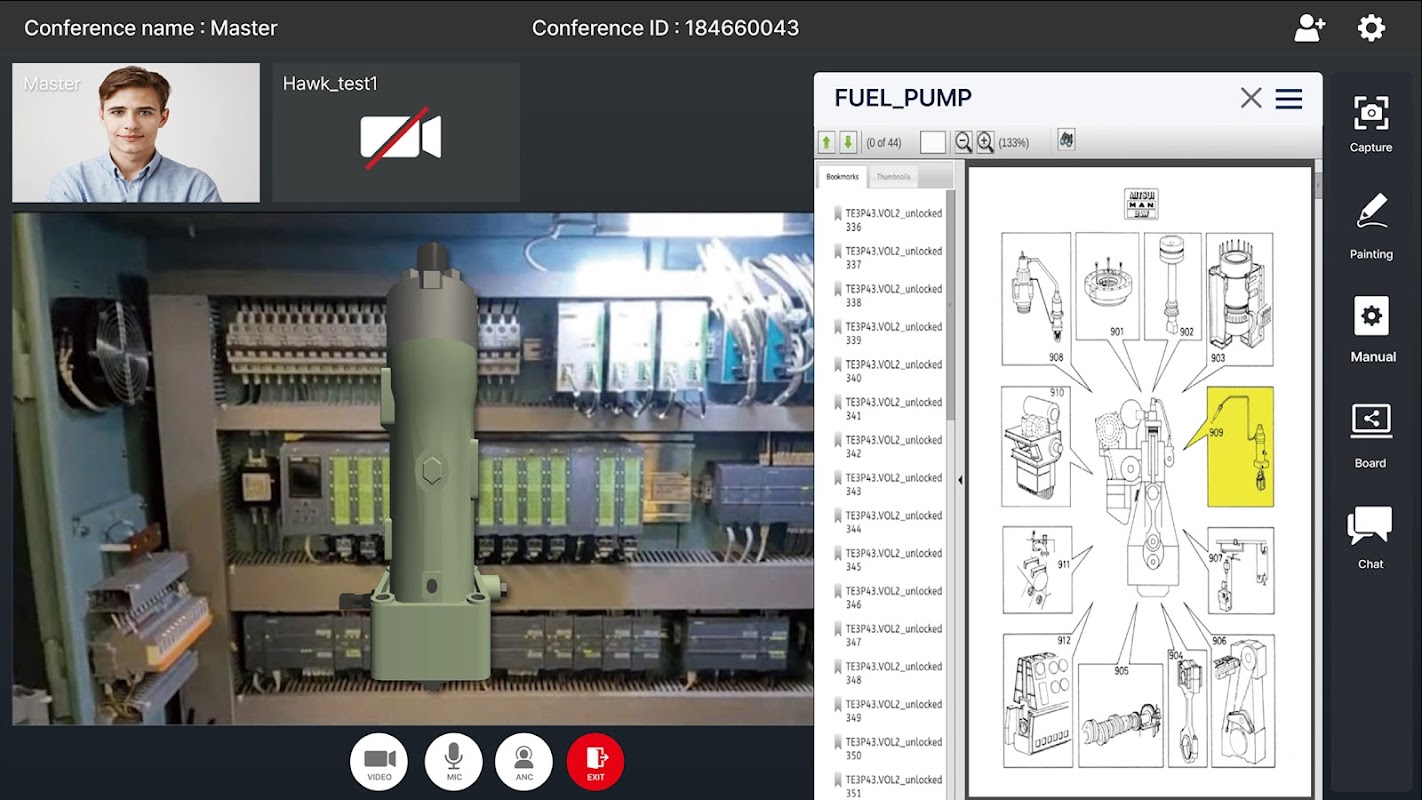Switch to the Thumbnails tab
The height and width of the screenshot is (800, 1422).
coord(893,177)
